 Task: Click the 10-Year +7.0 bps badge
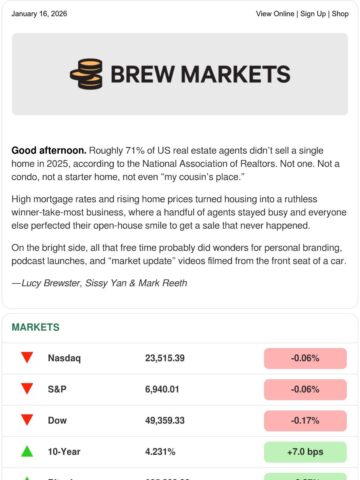[305, 452]
